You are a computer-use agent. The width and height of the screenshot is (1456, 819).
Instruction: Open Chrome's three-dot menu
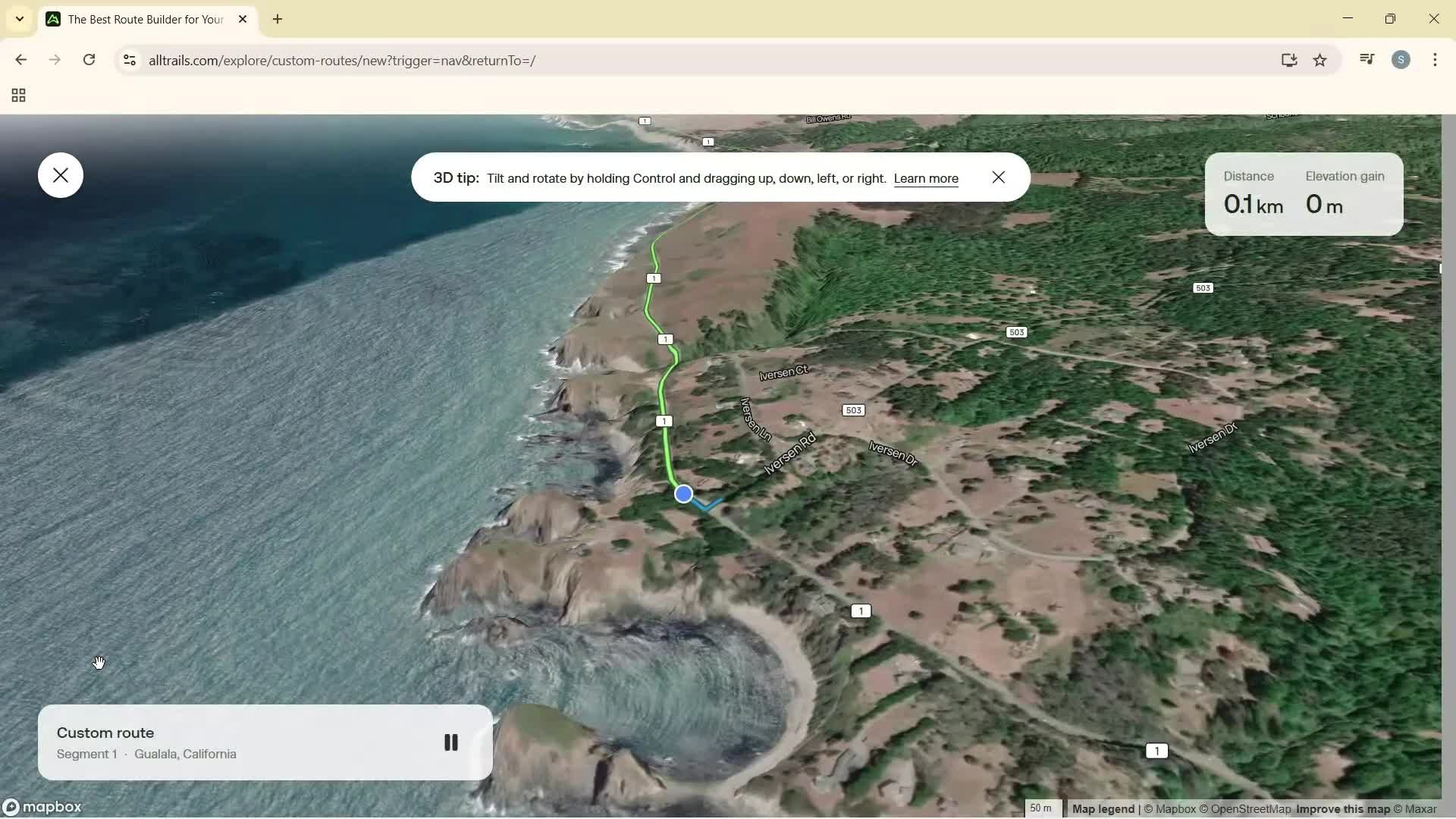pos(1436,60)
